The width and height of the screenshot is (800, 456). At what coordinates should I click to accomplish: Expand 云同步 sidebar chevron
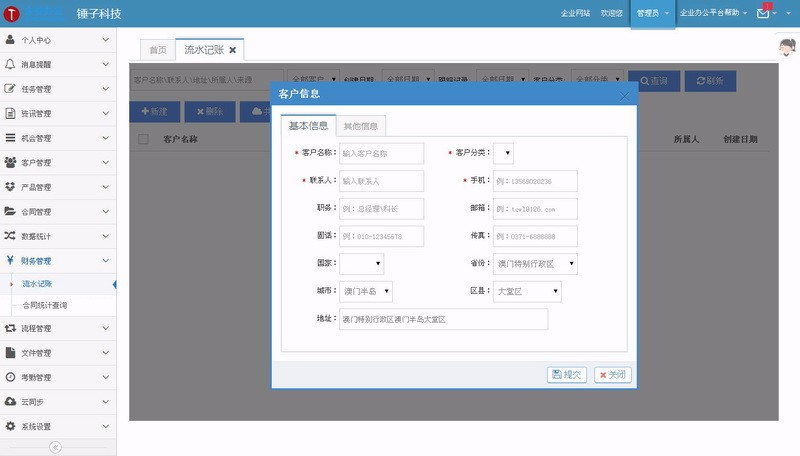pyautogui.click(x=106, y=402)
